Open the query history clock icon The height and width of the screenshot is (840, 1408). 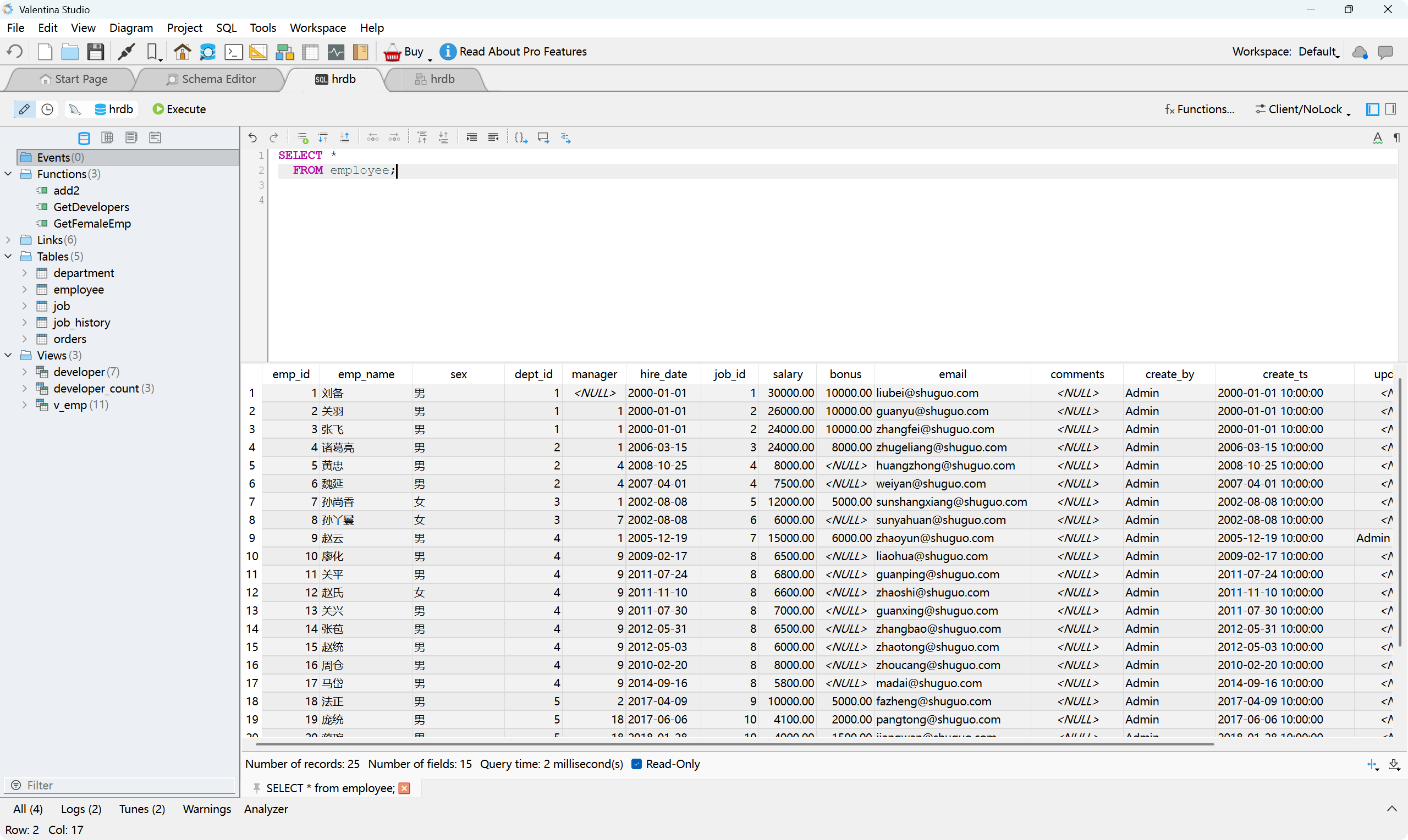click(x=47, y=109)
